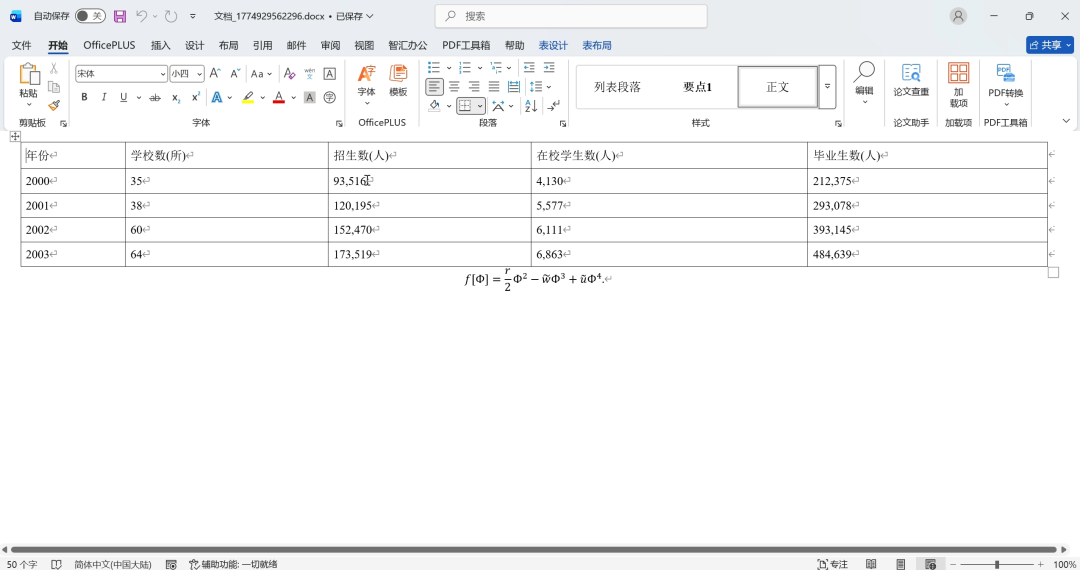Click the save icon in title bar
The image size is (1080, 570).
pos(120,16)
